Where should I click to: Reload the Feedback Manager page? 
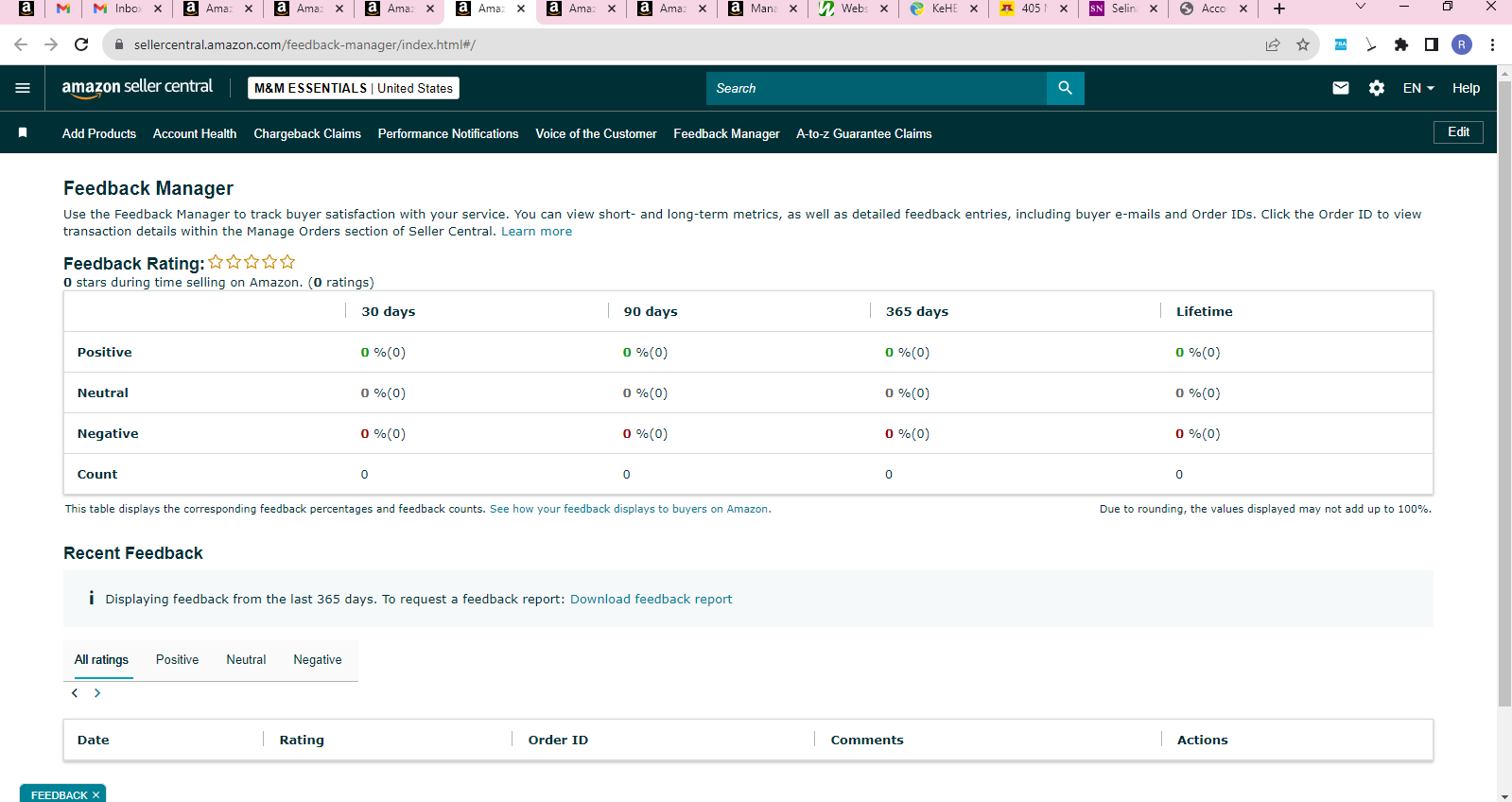(81, 44)
